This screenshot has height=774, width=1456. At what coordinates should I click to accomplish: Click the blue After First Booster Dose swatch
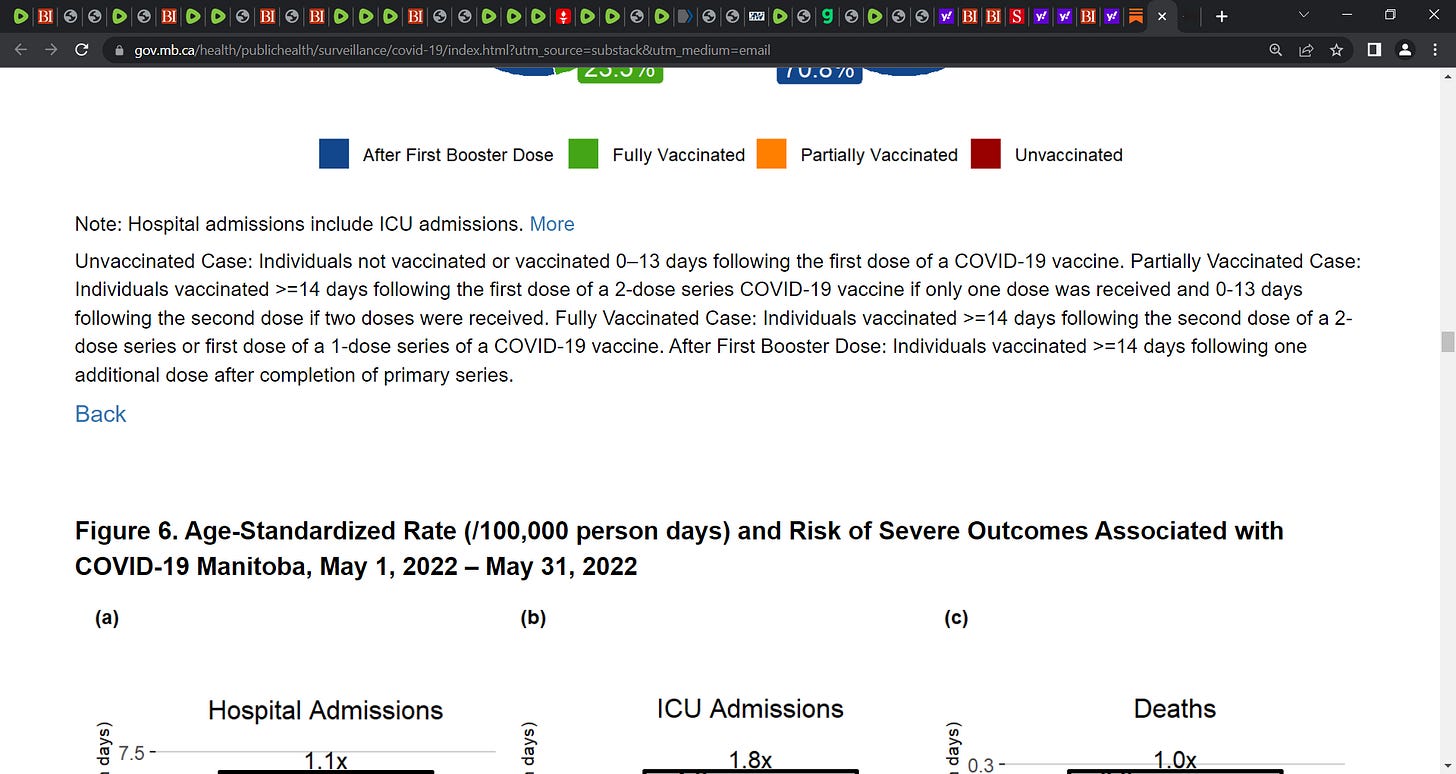pyautogui.click(x=334, y=154)
